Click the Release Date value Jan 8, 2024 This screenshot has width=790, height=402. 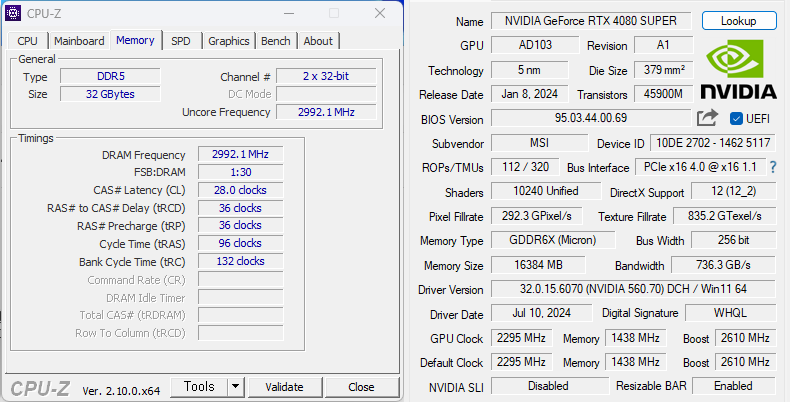530,94
